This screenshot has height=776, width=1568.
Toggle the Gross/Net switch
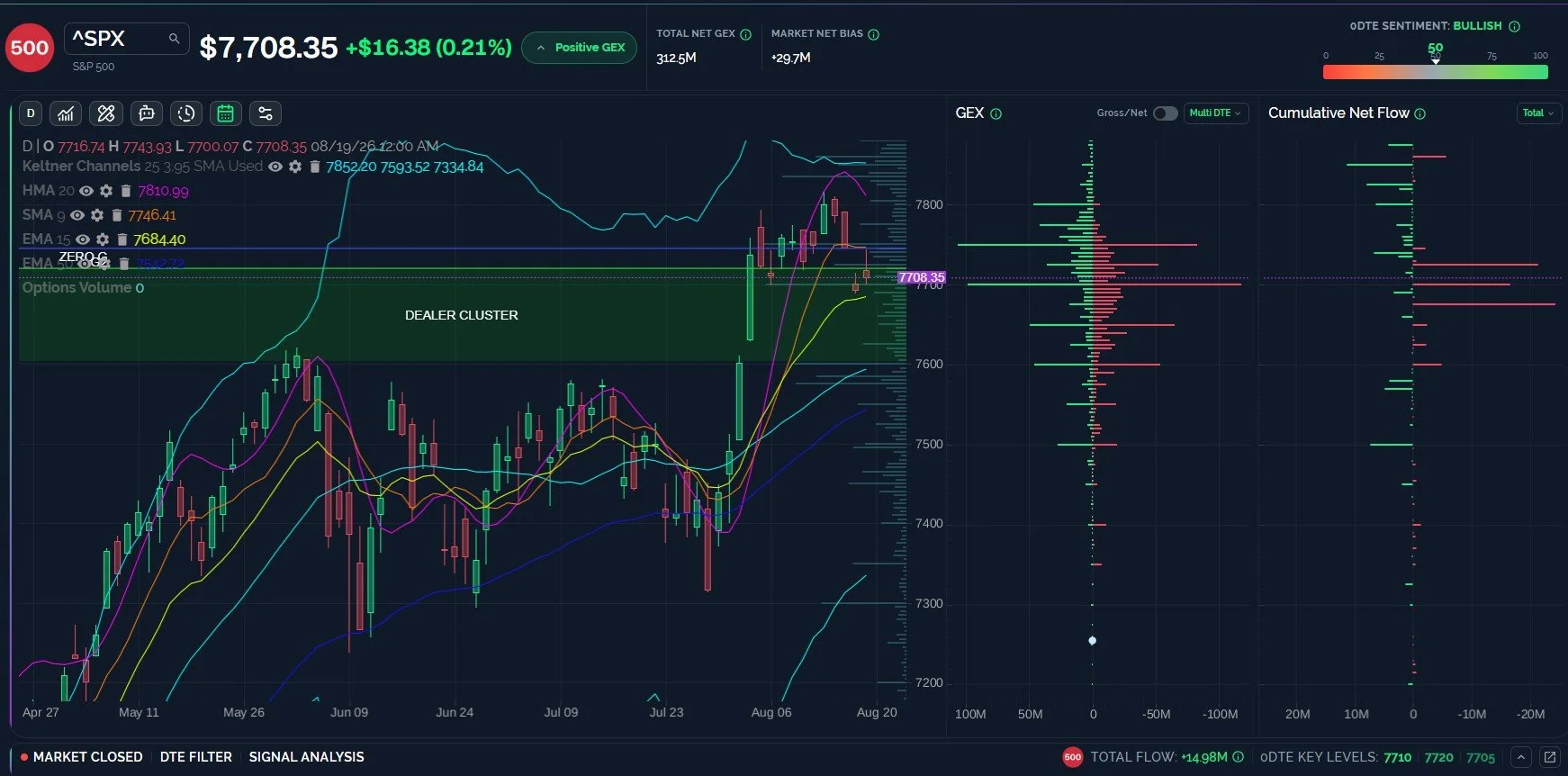tap(1166, 113)
